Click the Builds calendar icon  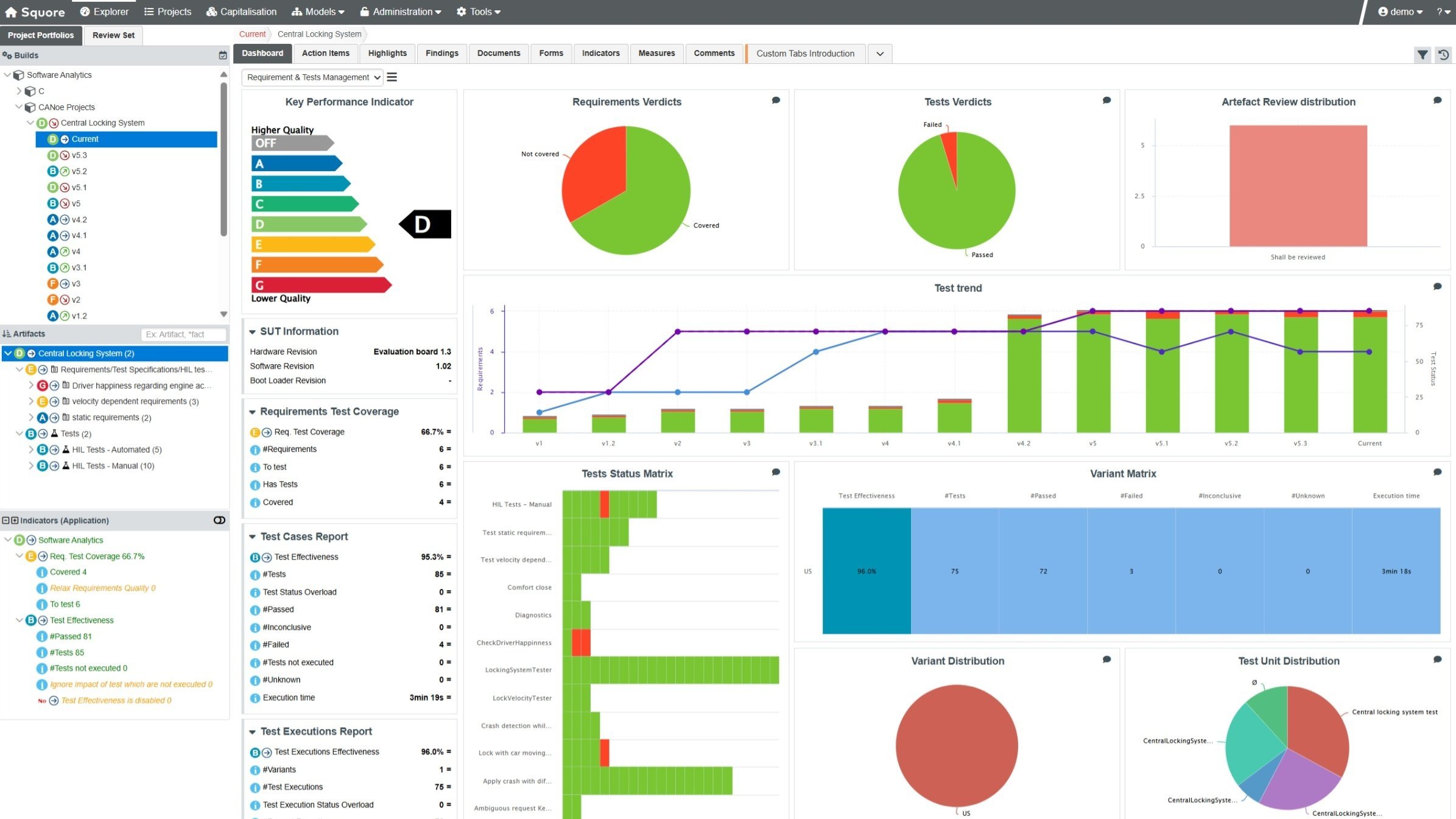click(x=222, y=55)
